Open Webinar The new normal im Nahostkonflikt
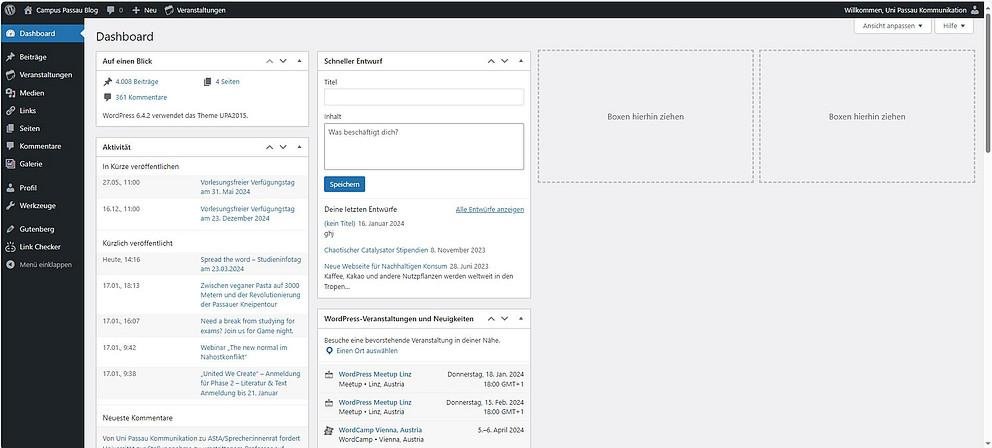This screenshot has height=448, width=992. [x=244, y=352]
